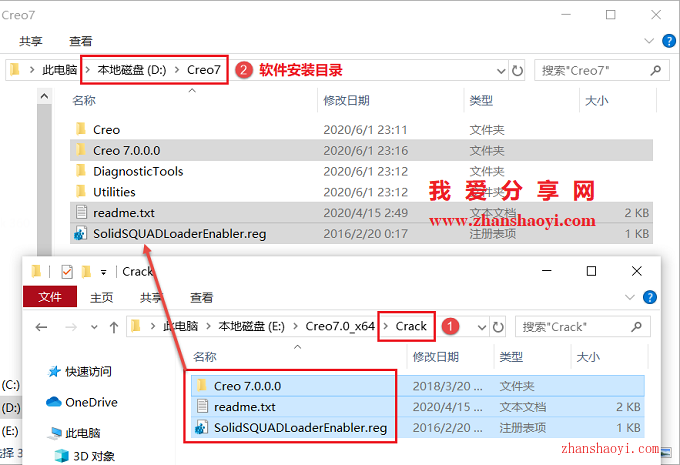Open the DiagnosticTools folder
Viewport: 680px width, 465px height.
(138, 171)
